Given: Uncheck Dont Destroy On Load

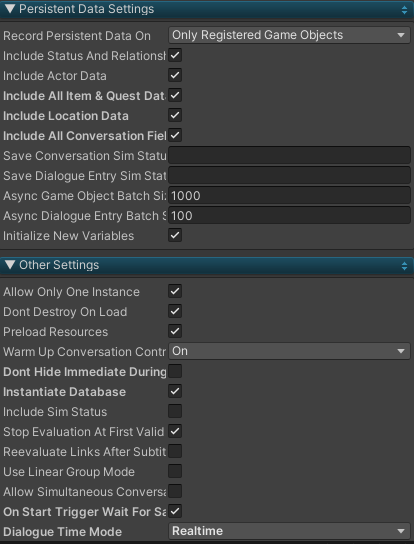Looking at the screenshot, I should coord(175,311).
